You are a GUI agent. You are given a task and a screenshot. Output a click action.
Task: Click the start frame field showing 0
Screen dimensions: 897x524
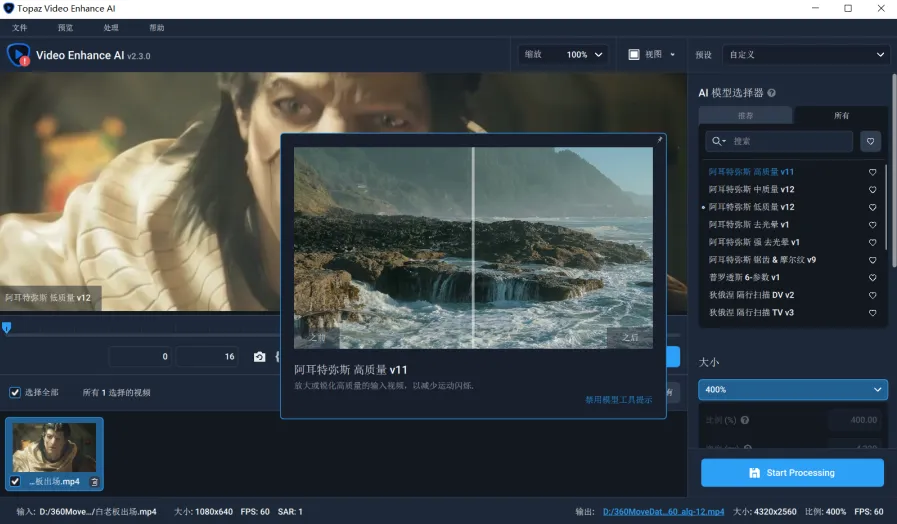(141, 356)
